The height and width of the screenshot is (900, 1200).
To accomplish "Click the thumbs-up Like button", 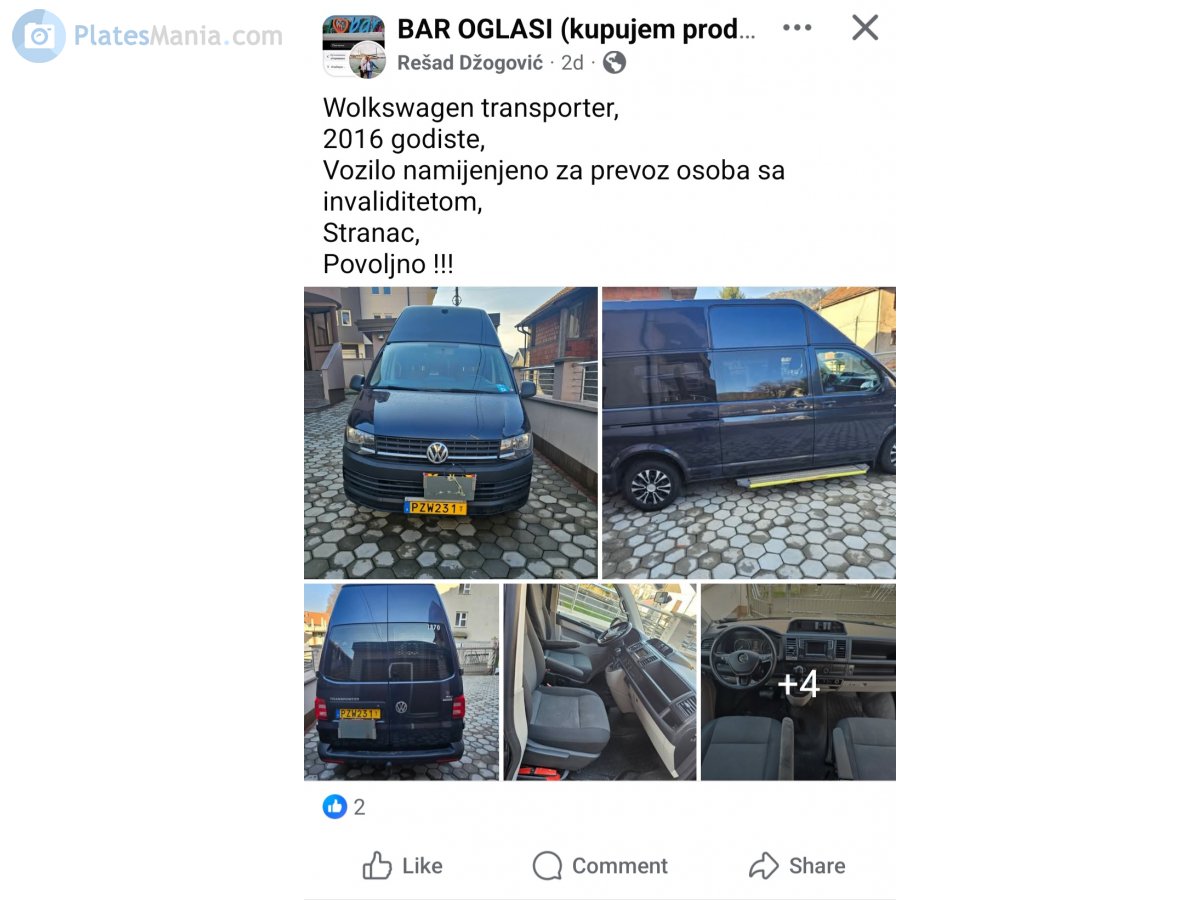I will click(402, 866).
